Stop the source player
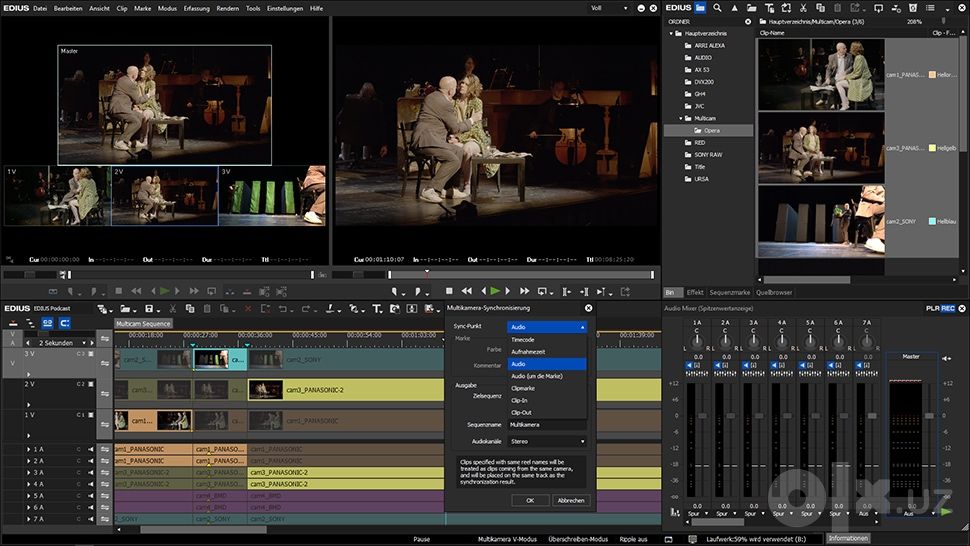This screenshot has width=970, height=546. 119,291
